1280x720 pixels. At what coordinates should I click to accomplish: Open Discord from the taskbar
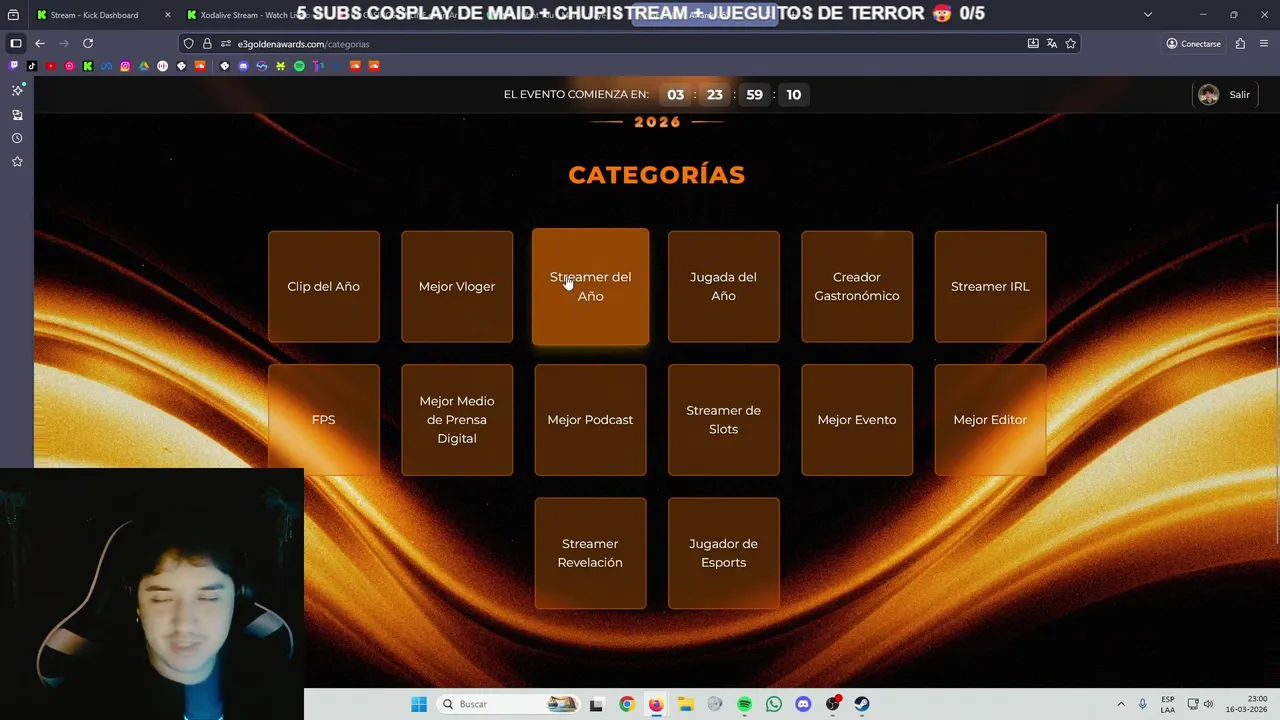(803, 704)
